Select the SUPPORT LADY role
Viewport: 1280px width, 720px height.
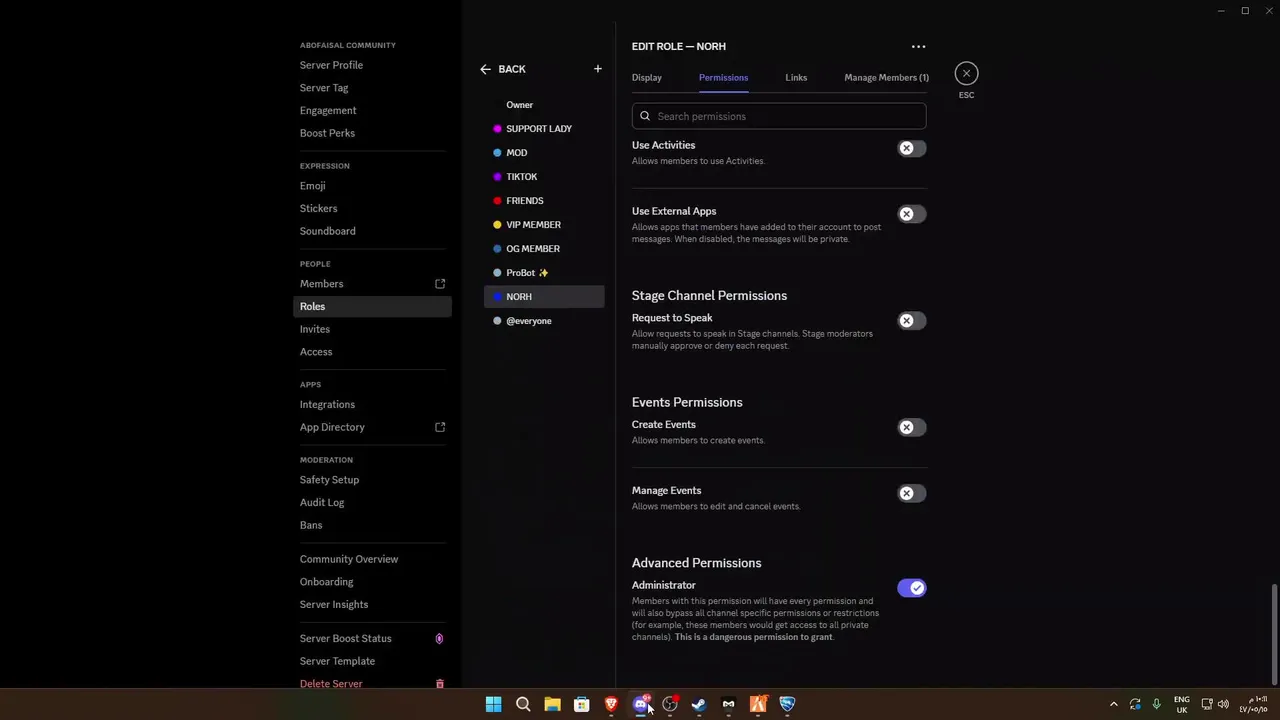[544, 129]
